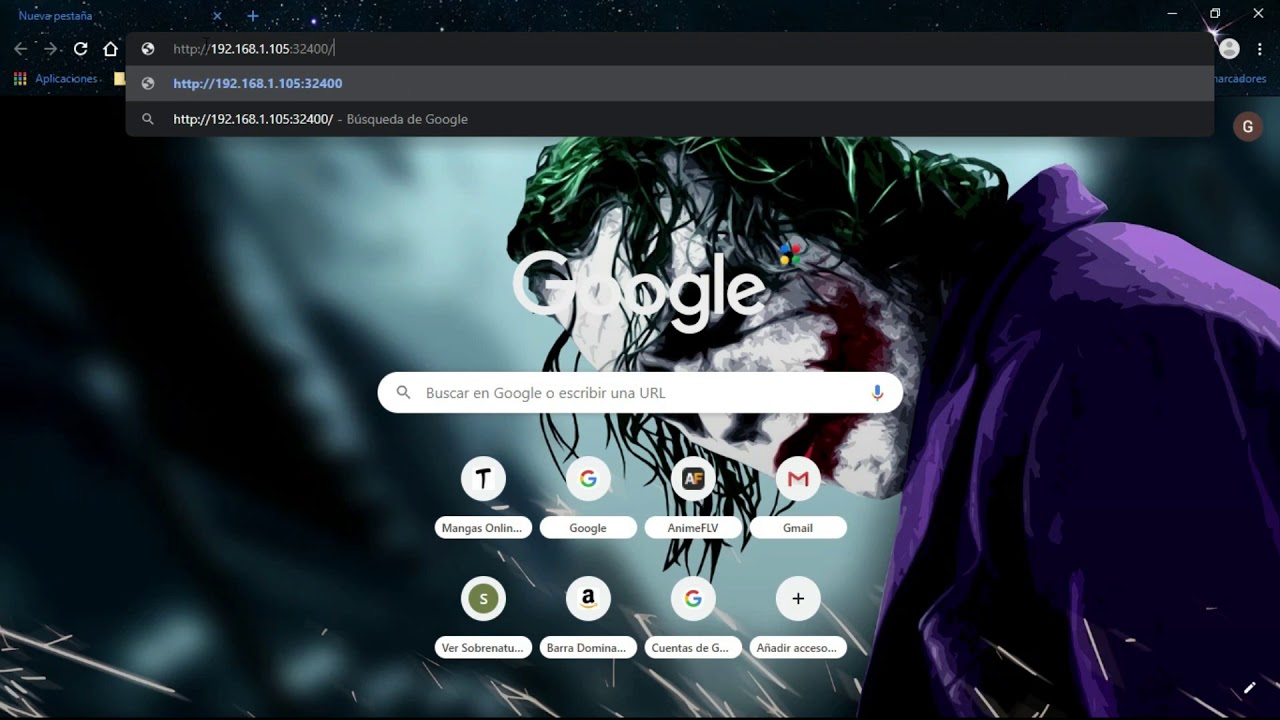Customize page with the pencil icon
The width and height of the screenshot is (1280, 720).
(1249, 688)
